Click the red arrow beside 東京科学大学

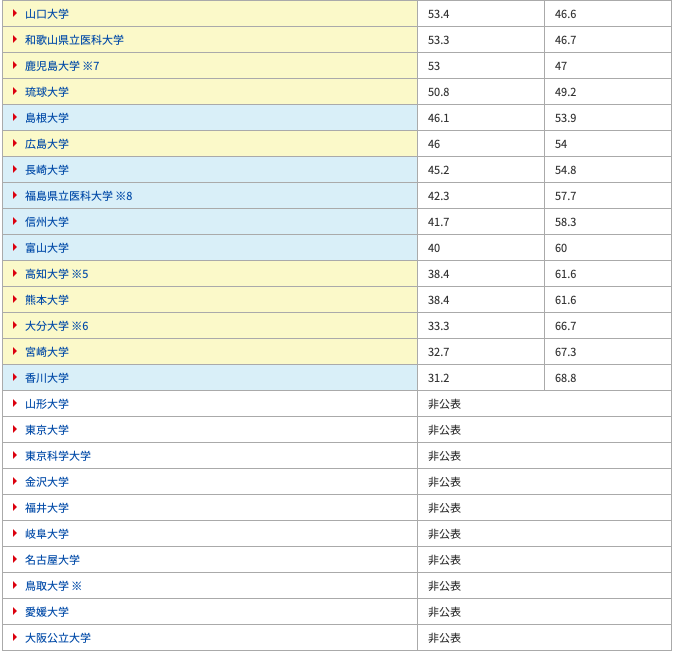[15, 455]
